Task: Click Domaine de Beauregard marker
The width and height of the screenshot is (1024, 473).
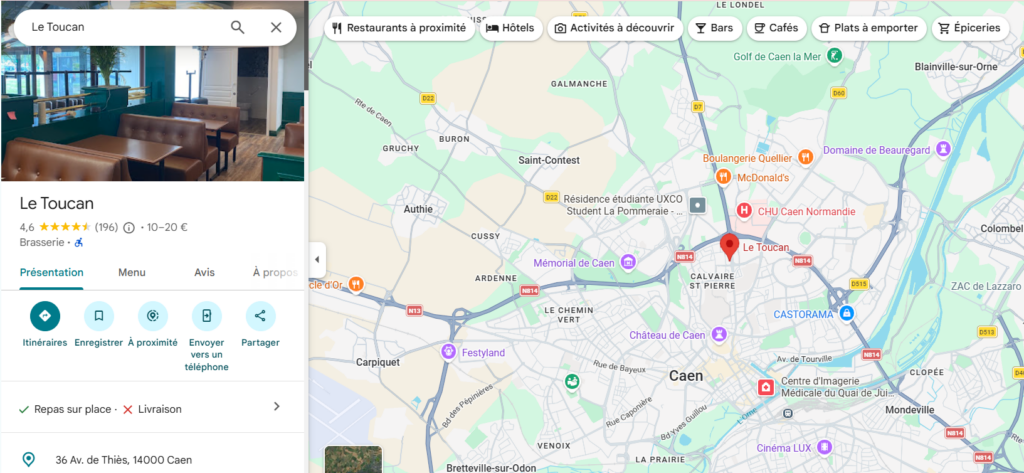Action: tap(942, 150)
